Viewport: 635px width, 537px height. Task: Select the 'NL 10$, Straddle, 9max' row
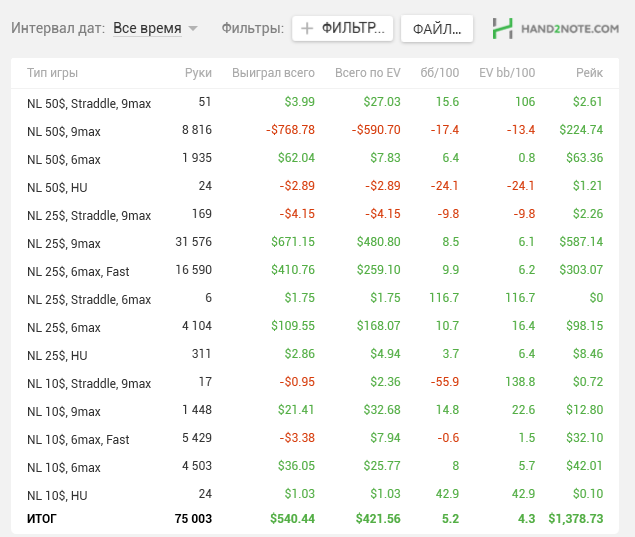(x=315, y=382)
